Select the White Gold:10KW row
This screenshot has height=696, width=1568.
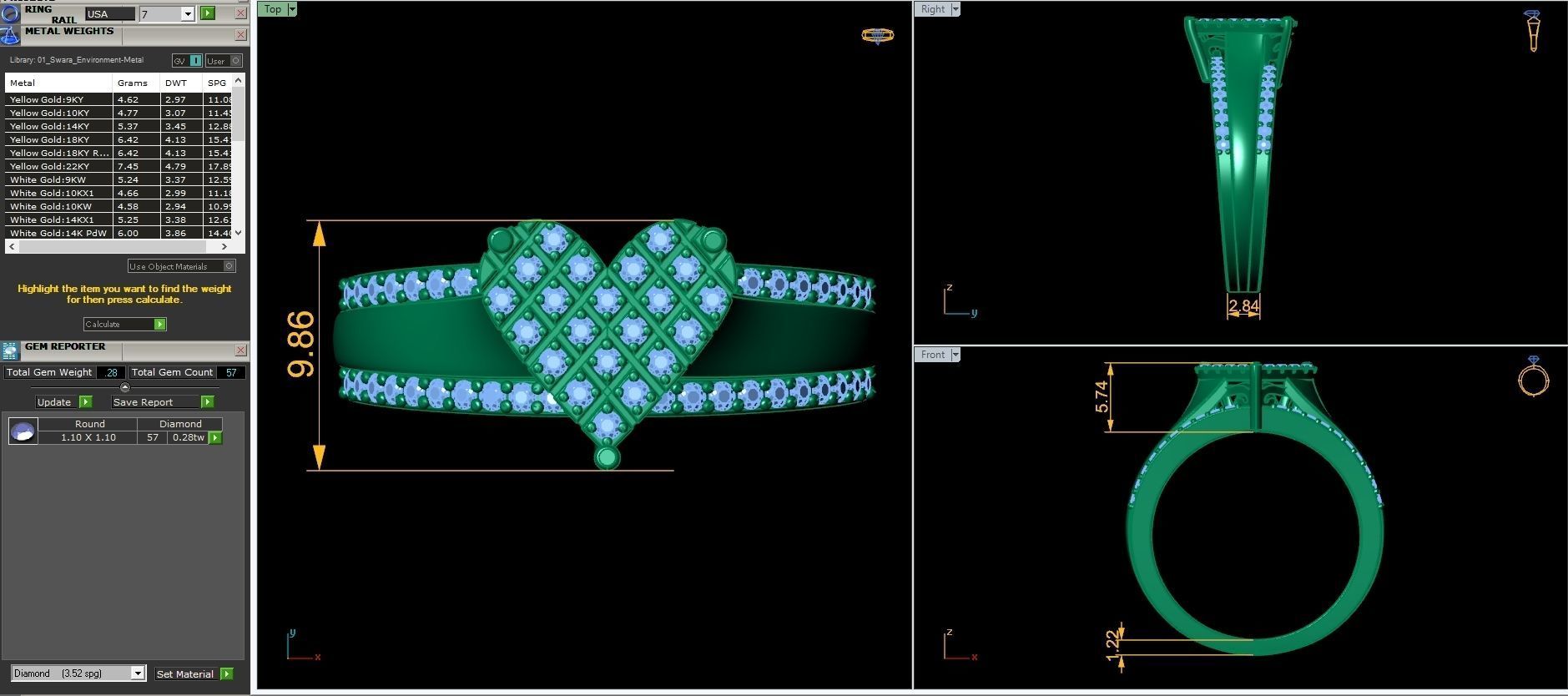point(118,206)
